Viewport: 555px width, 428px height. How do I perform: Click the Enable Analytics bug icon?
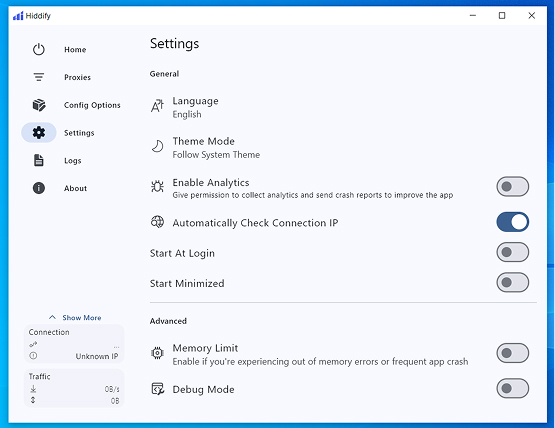tap(158, 186)
